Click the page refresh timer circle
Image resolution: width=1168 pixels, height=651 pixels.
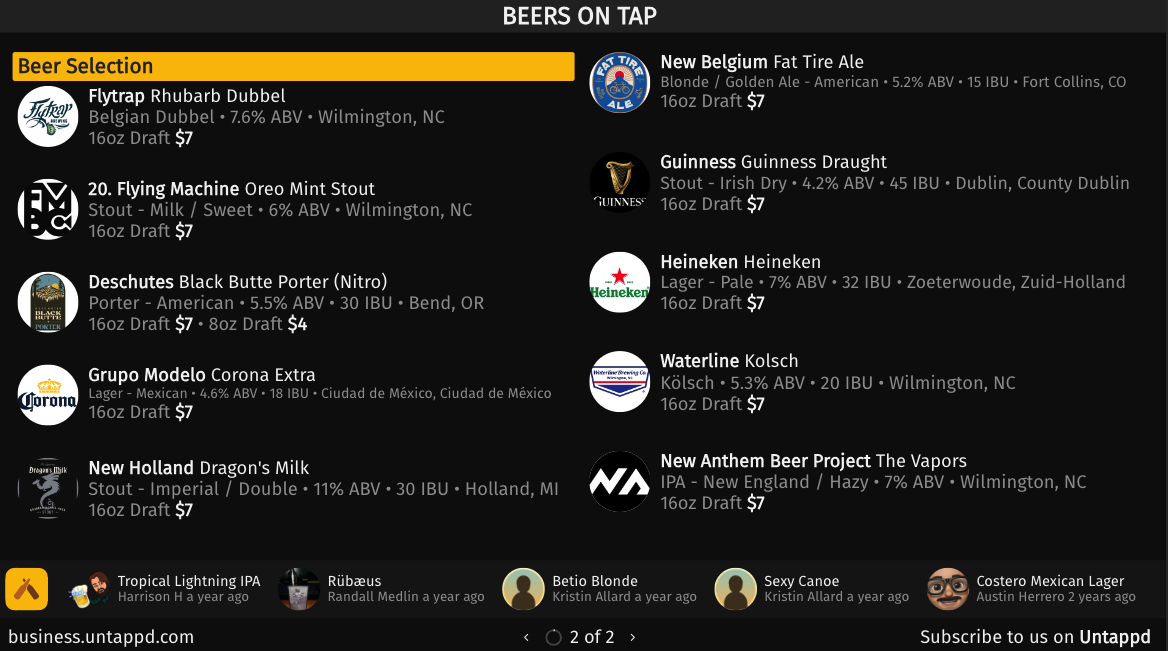coord(553,638)
